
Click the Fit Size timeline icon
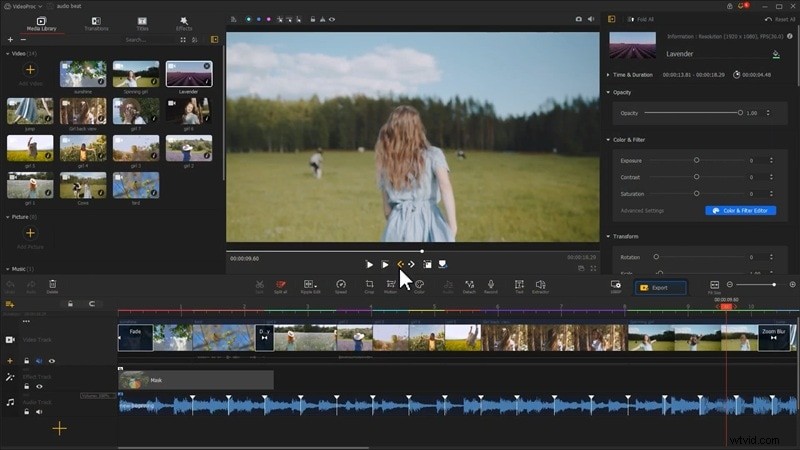click(714, 287)
